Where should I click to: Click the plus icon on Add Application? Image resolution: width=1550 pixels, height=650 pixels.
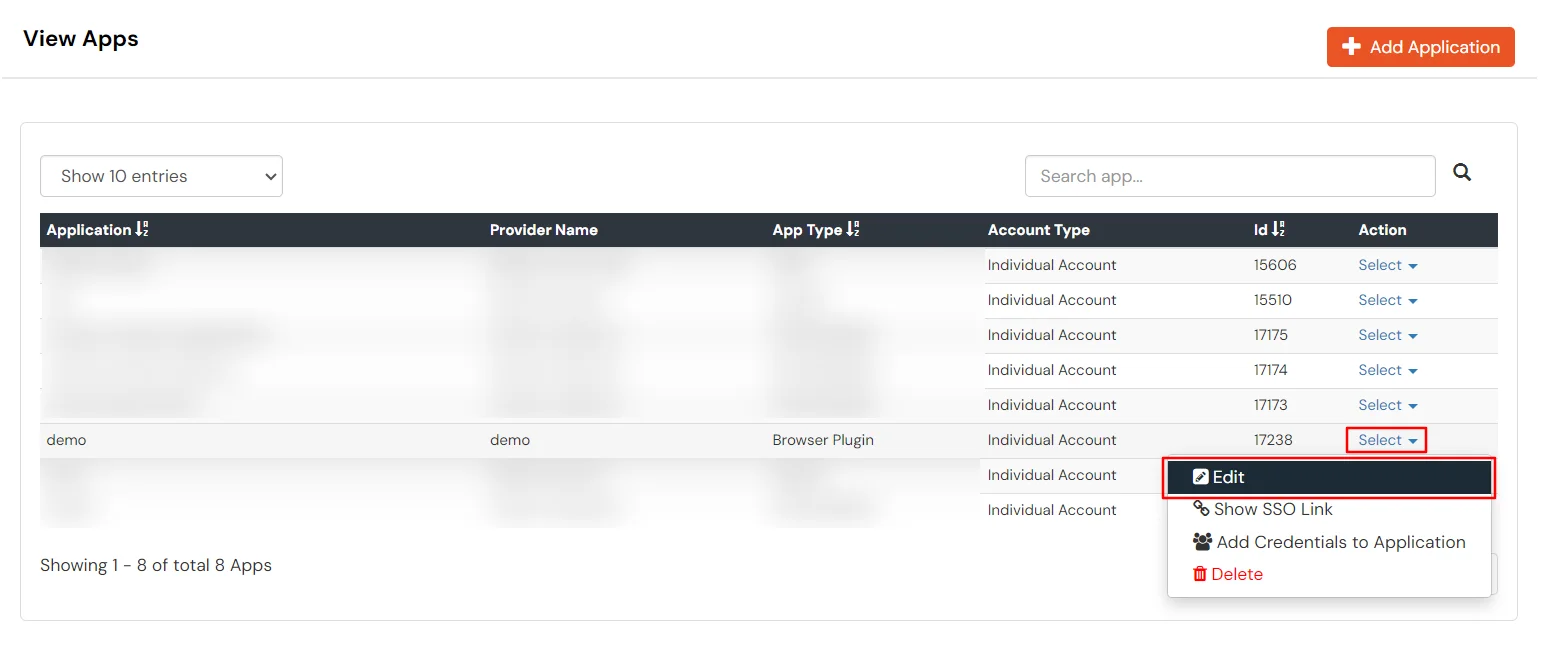pos(1352,46)
